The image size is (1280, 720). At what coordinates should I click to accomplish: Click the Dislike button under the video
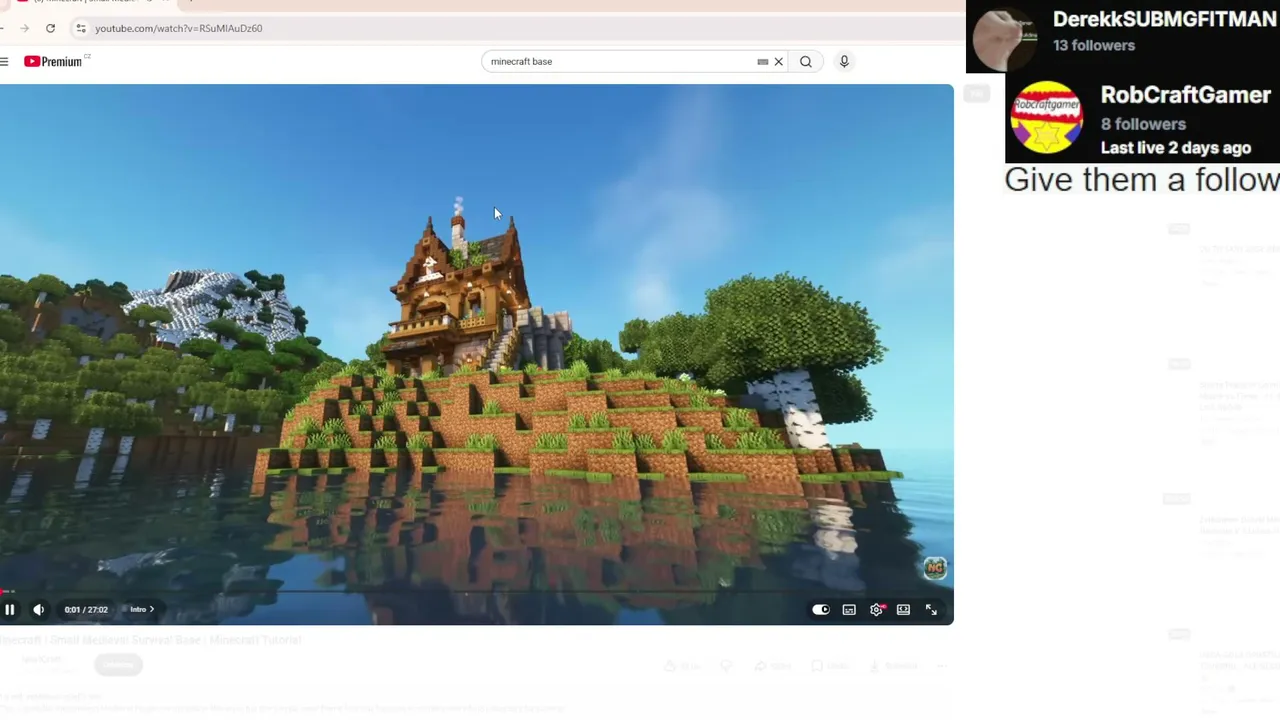tap(727, 666)
